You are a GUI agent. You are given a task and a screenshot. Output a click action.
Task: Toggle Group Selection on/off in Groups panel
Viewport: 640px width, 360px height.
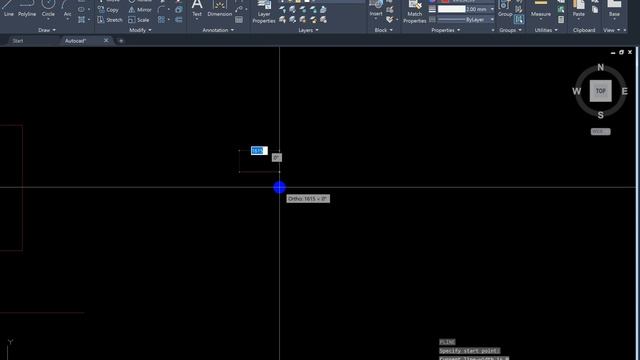click(519, 19)
